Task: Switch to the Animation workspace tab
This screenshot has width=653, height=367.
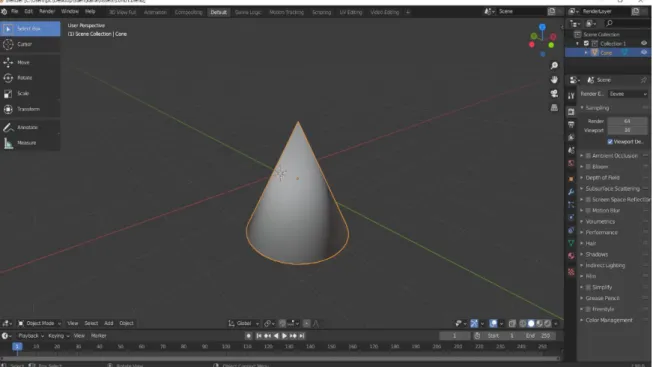Action: coord(155,12)
